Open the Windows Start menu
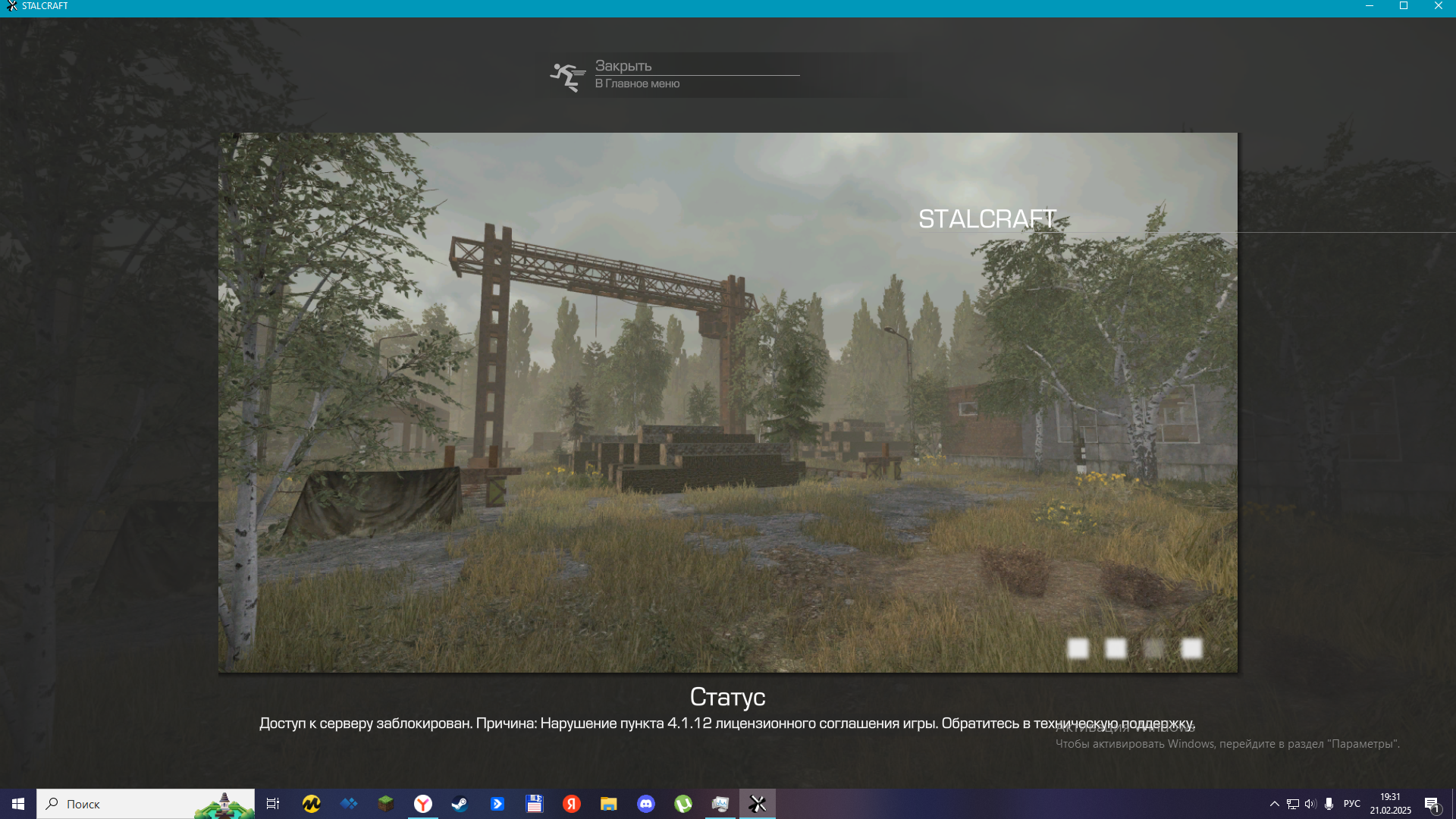This screenshot has width=1456, height=819. (18, 804)
